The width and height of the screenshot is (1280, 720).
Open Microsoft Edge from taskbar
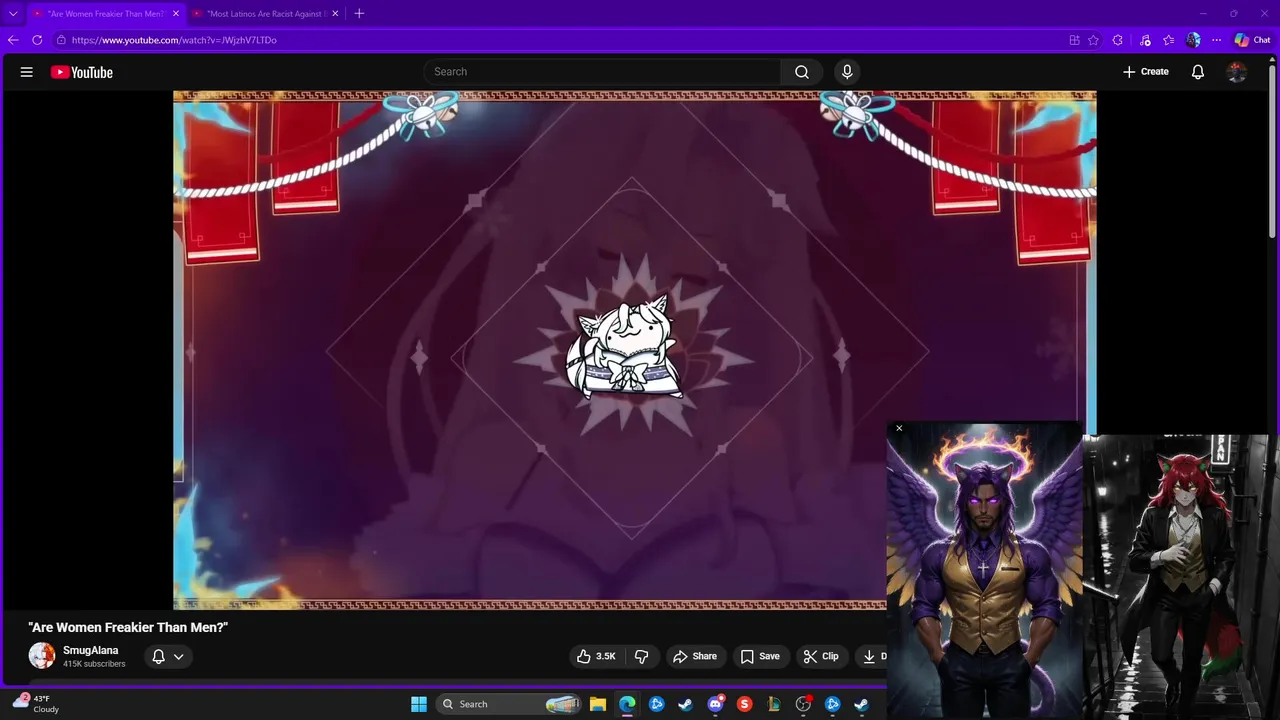[627, 704]
